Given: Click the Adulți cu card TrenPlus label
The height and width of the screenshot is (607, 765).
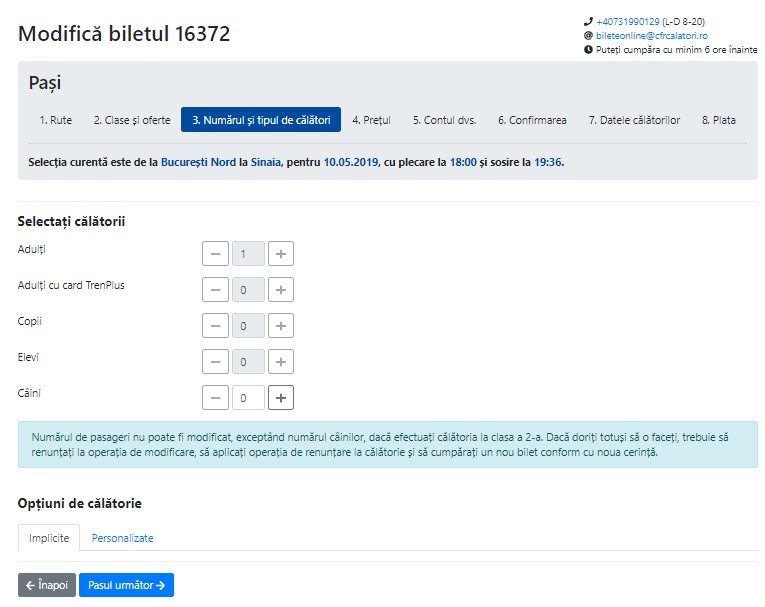Looking at the screenshot, I should 71,285.
